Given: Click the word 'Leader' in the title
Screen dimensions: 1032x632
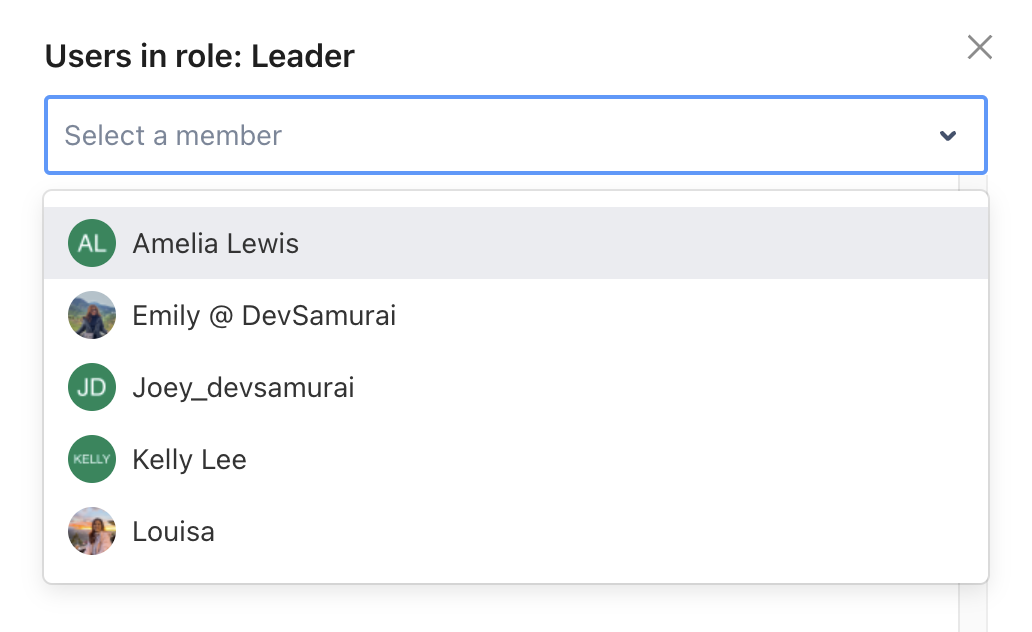Looking at the screenshot, I should coord(303,56).
